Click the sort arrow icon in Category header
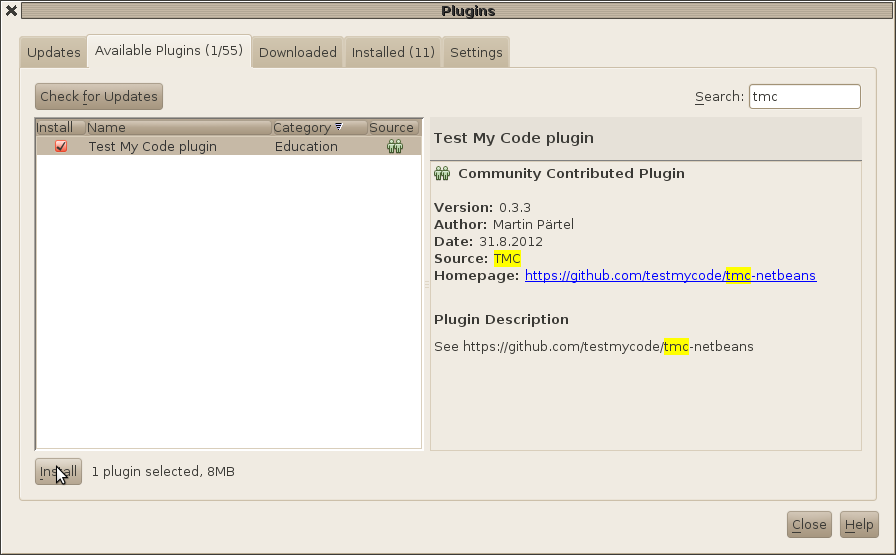 click(x=339, y=126)
